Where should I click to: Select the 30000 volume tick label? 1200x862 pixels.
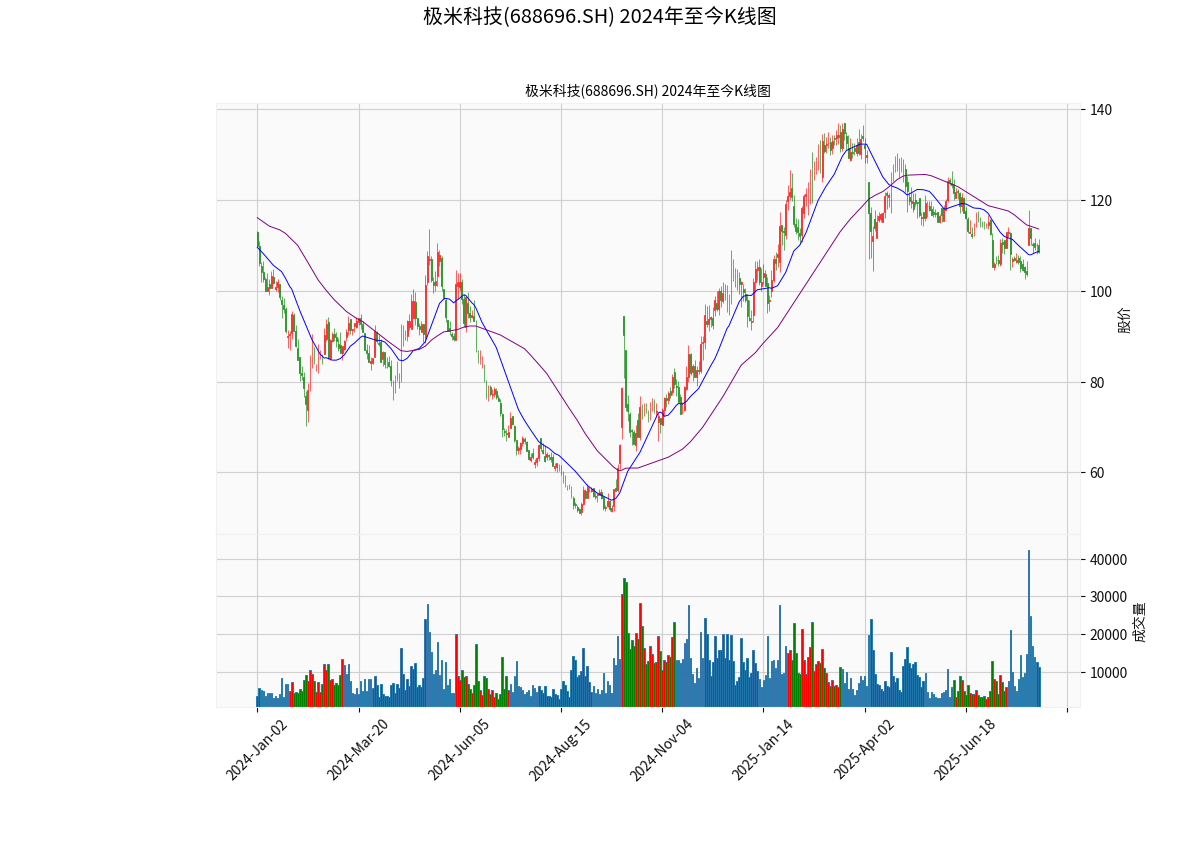(1109, 597)
